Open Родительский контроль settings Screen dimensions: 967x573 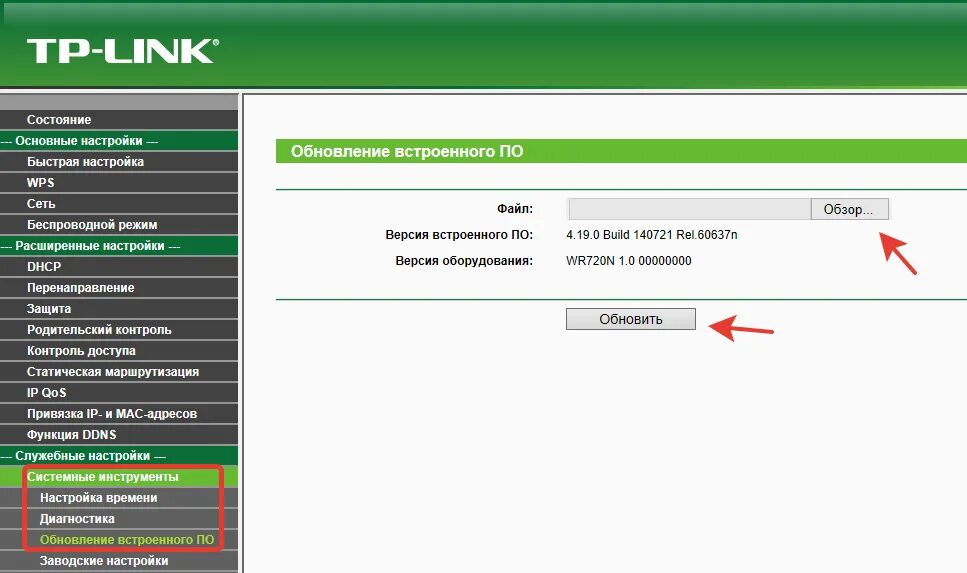tap(119, 329)
